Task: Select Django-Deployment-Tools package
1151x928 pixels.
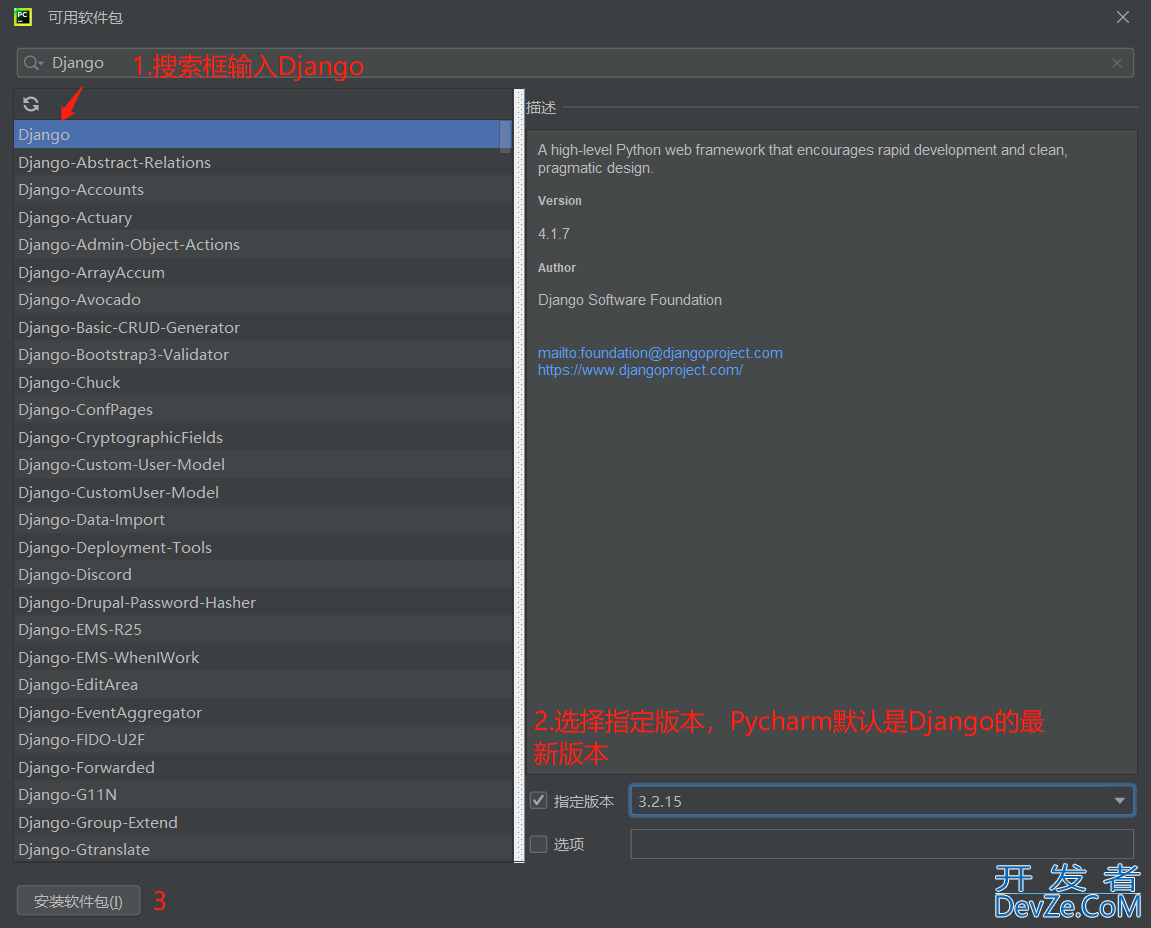Action: (x=262, y=548)
